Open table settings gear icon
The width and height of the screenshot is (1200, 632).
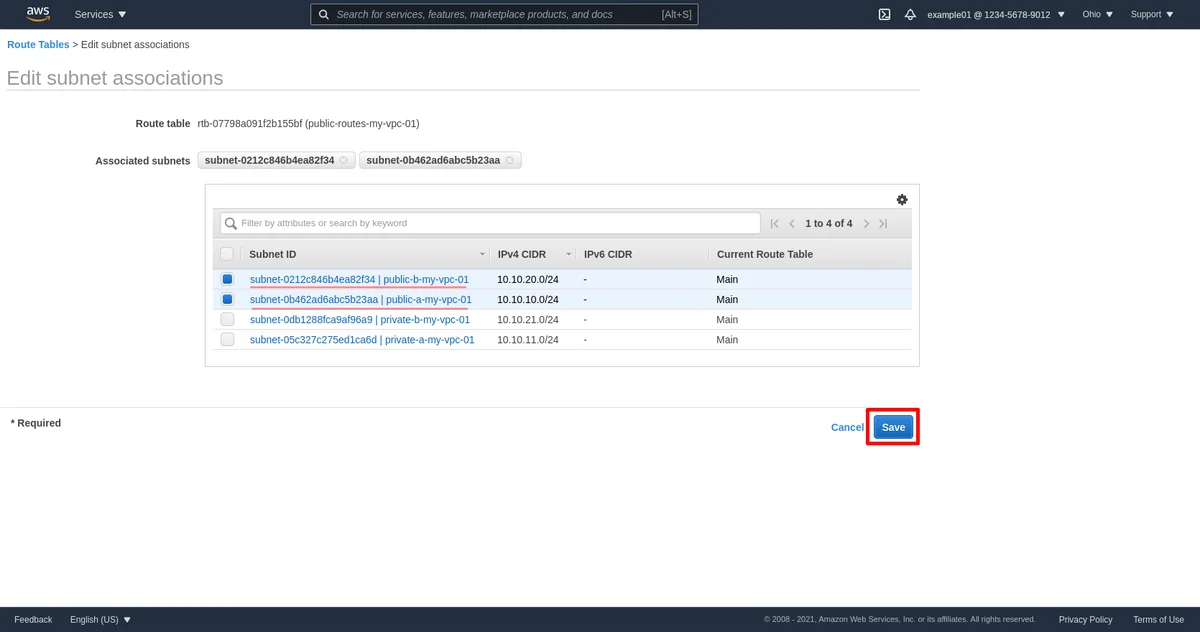902,200
